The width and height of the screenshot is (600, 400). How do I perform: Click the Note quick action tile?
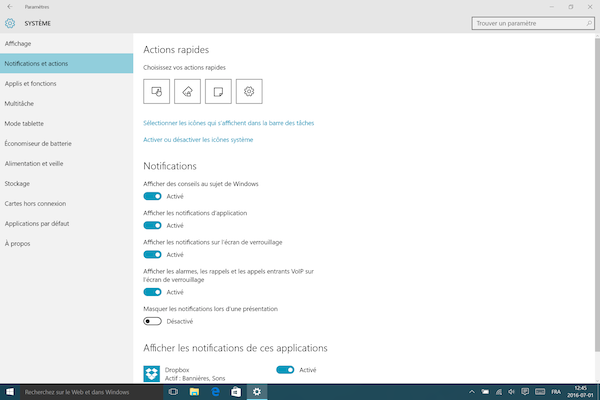tap(218, 91)
